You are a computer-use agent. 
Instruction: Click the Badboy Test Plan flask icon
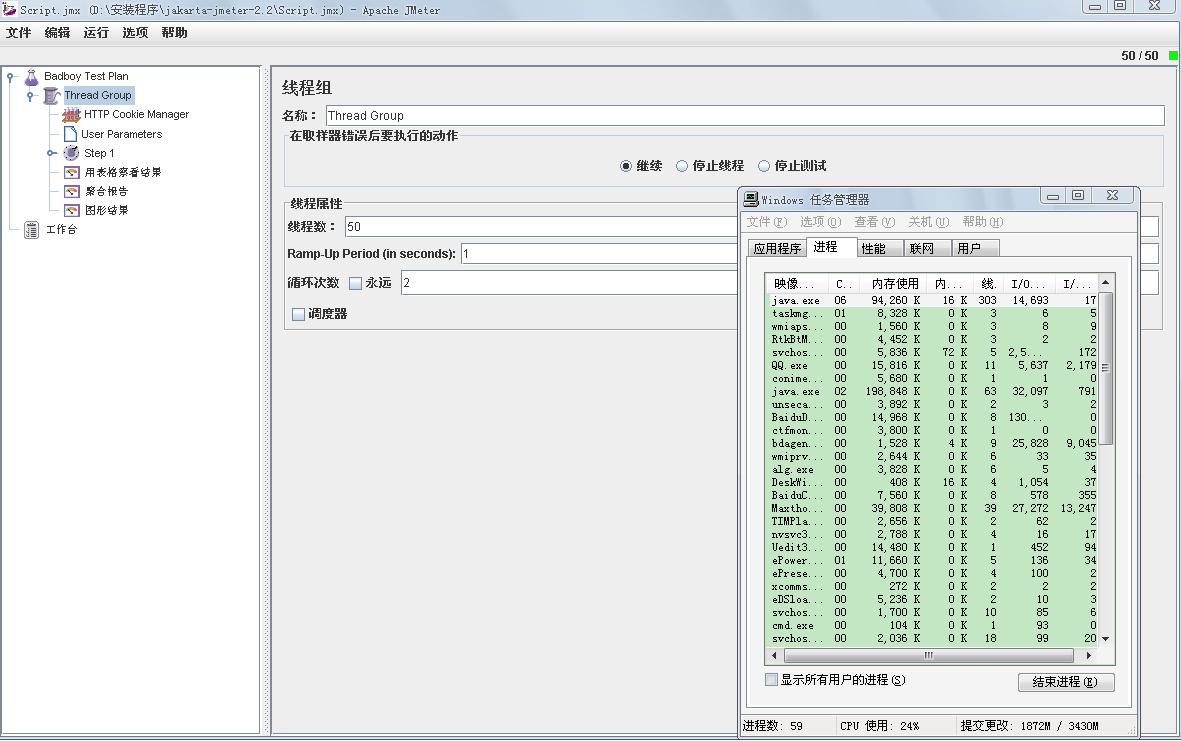click(31, 77)
